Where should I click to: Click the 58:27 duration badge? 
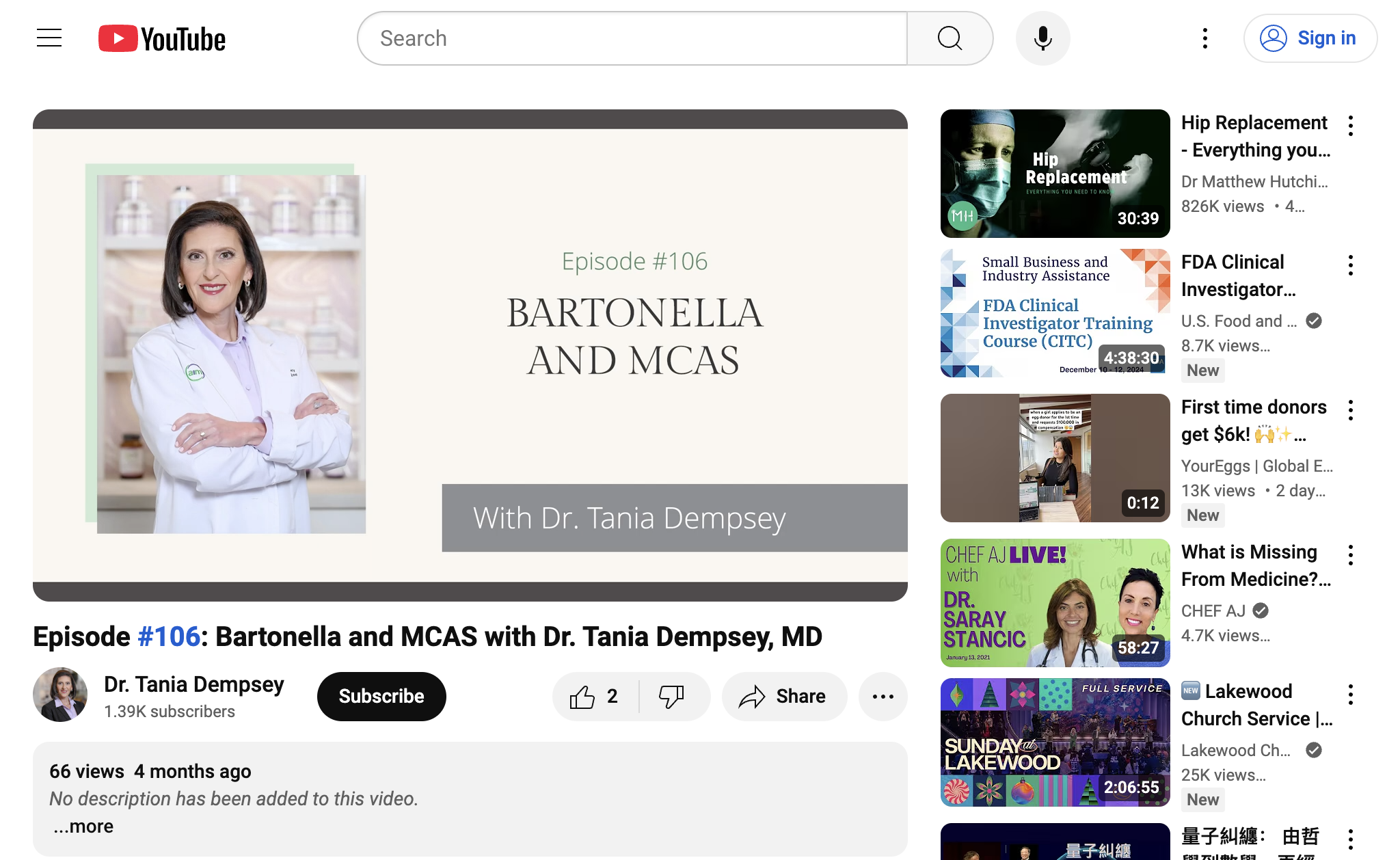(x=1138, y=647)
